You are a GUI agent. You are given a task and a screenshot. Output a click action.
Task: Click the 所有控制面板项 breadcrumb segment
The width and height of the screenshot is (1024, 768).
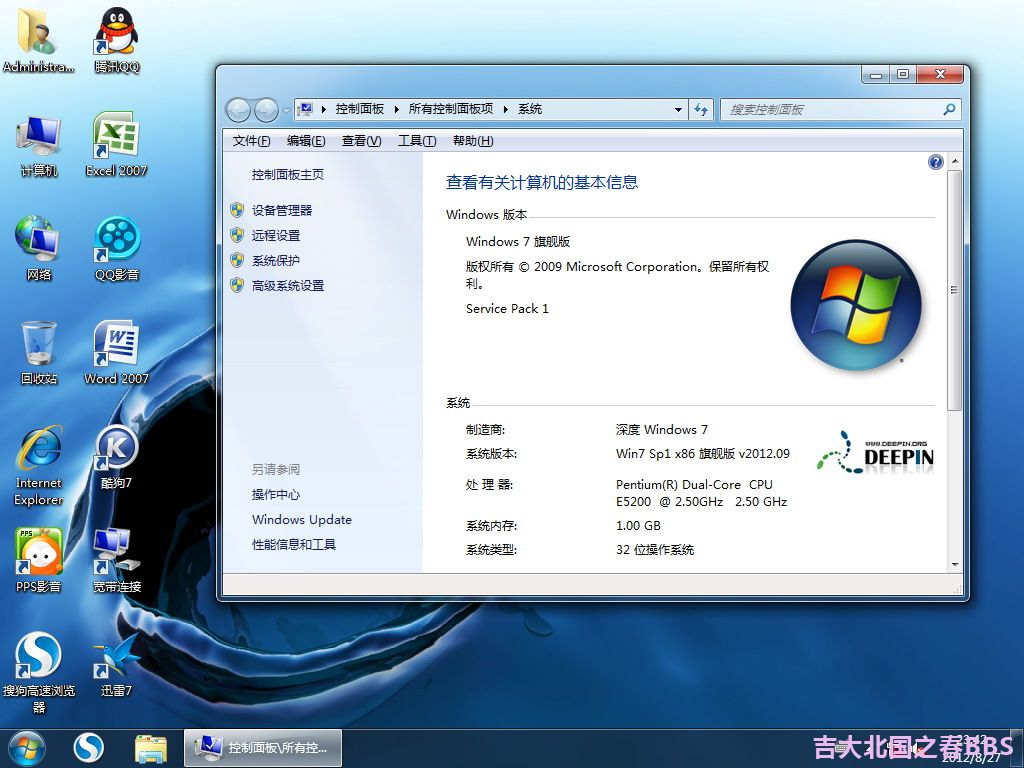pos(451,109)
